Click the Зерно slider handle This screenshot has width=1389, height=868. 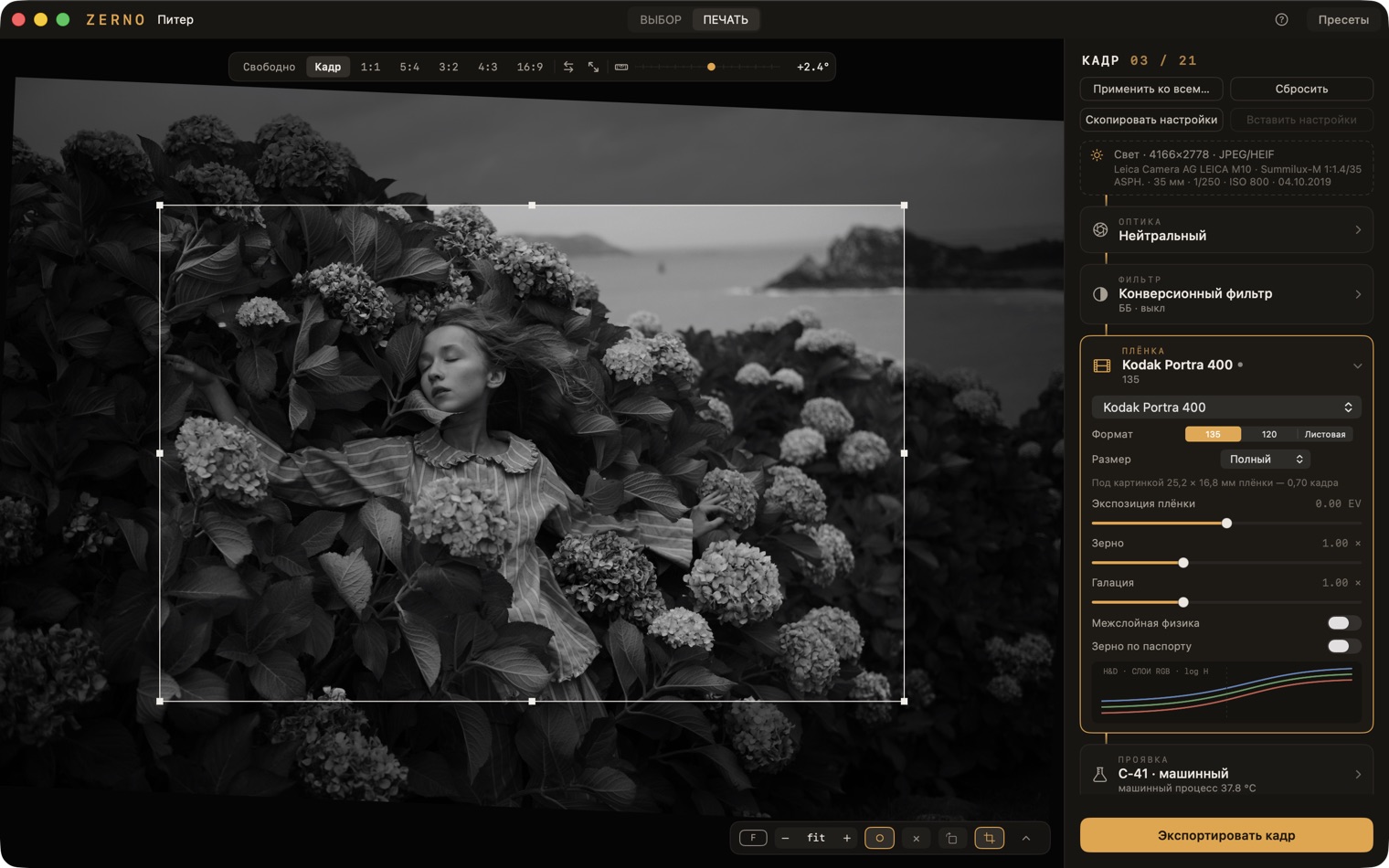[1183, 563]
